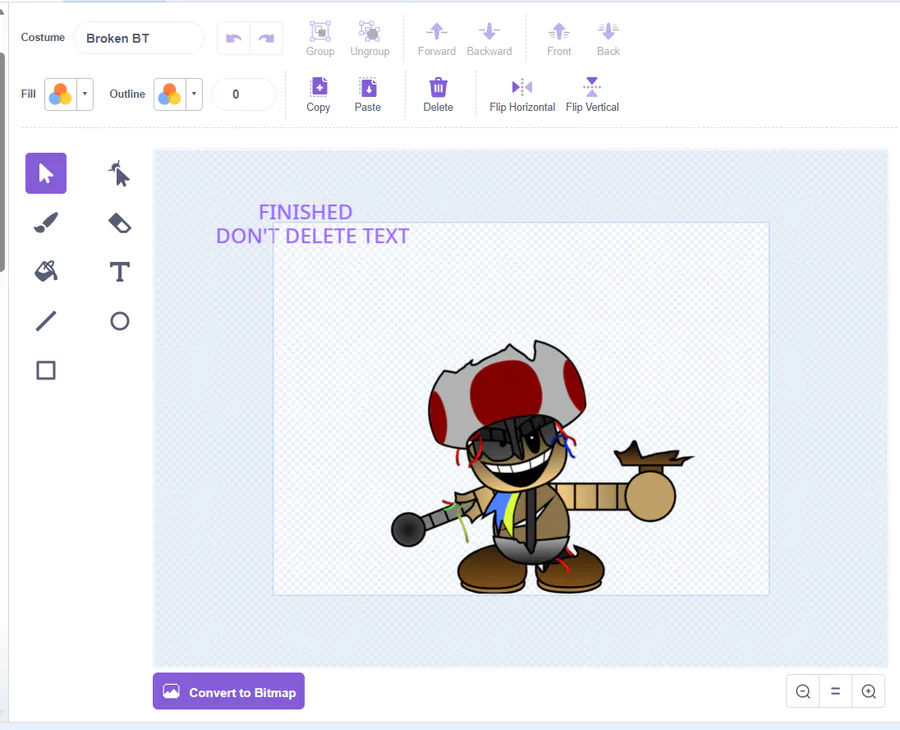This screenshot has width=900, height=730.
Task: Open the Outline color swatch
Action: click(x=170, y=94)
